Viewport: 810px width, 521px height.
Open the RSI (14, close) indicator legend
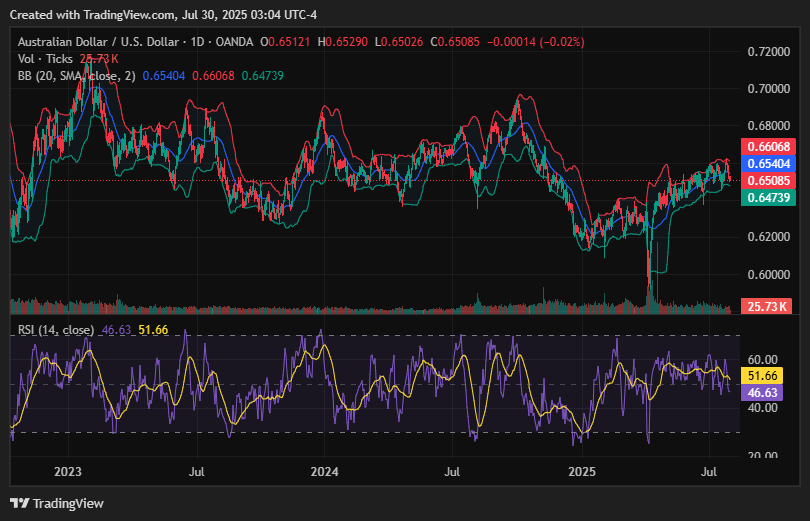56,329
